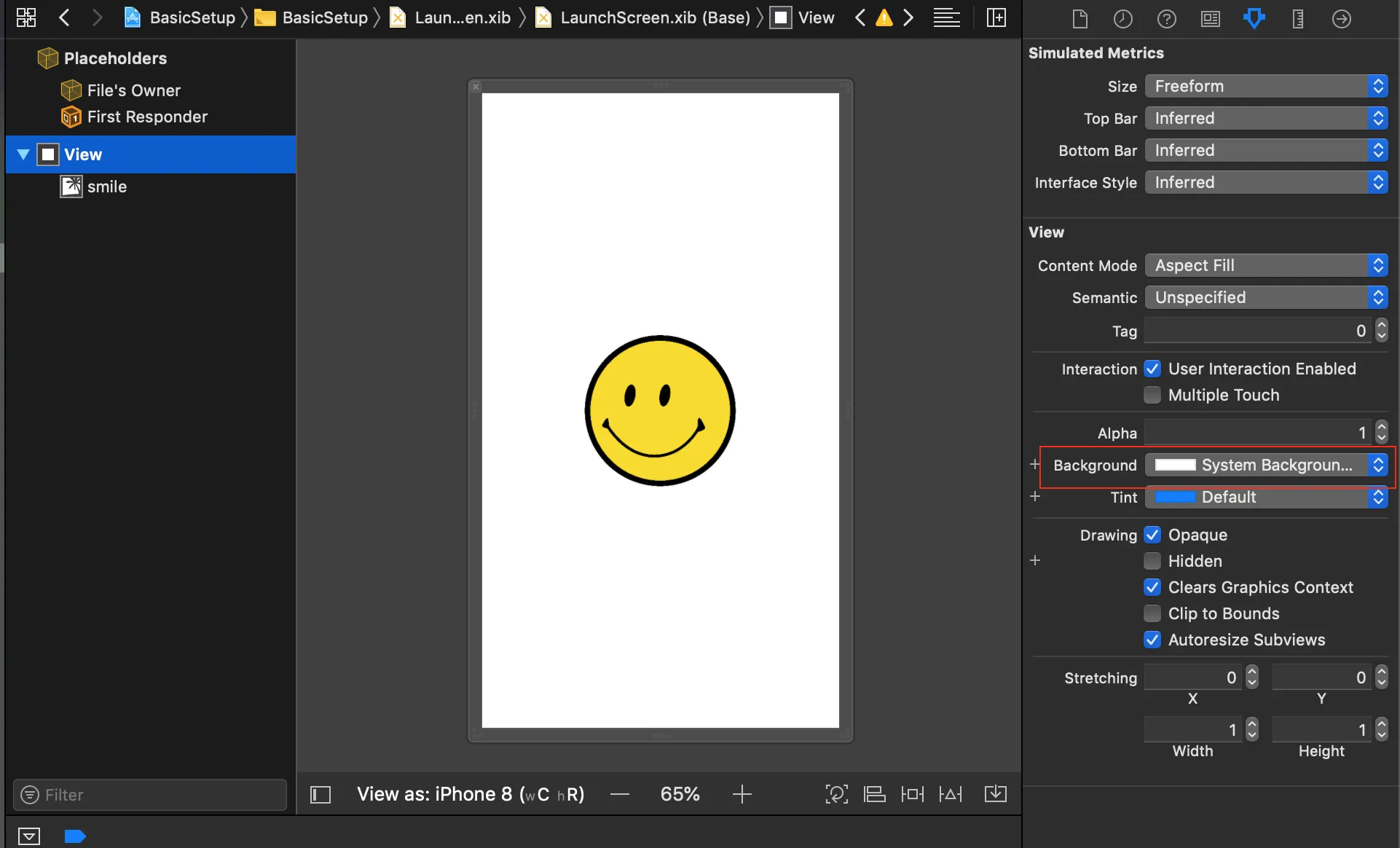Screen dimensions: 1400x848
Task: Enable Multiple Touch checkbox
Action: (1152, 395)
